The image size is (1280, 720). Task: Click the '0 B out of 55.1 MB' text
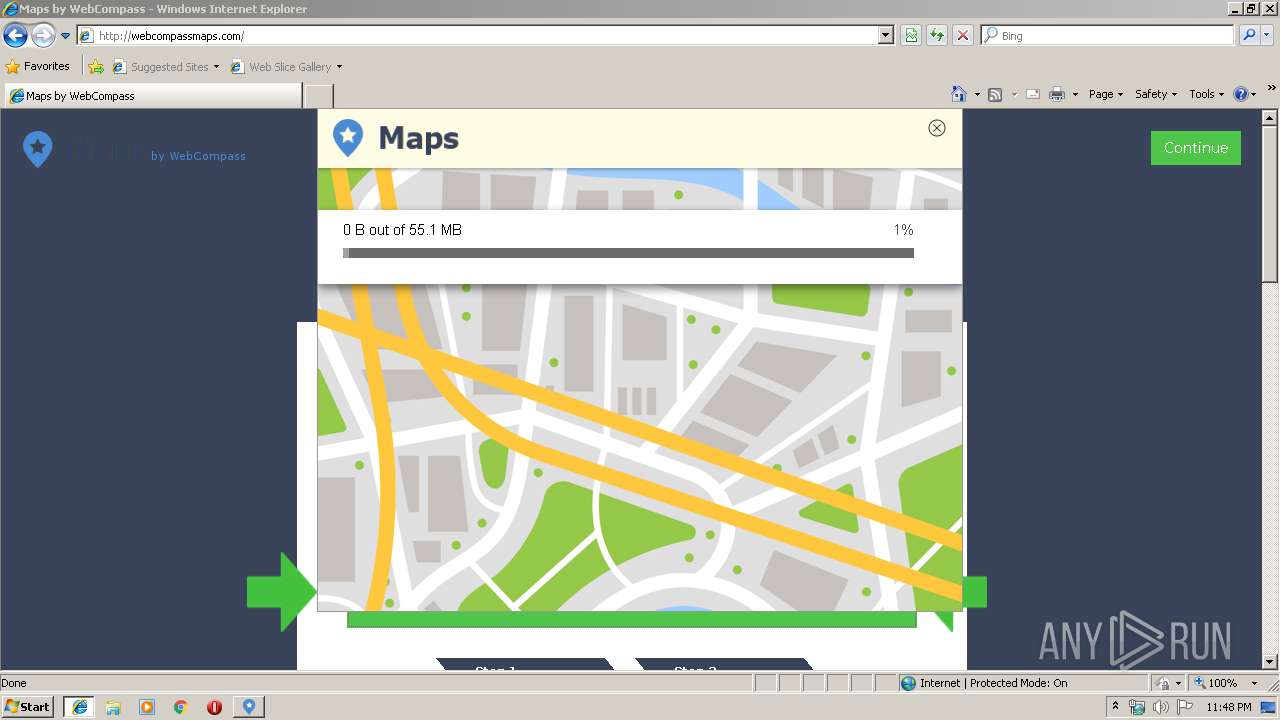tap(402, 230)
